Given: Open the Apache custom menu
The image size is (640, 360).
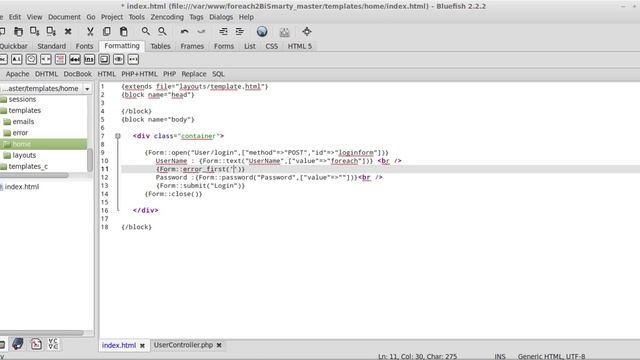Looking at the screenshot, I should tap(18, 74).
